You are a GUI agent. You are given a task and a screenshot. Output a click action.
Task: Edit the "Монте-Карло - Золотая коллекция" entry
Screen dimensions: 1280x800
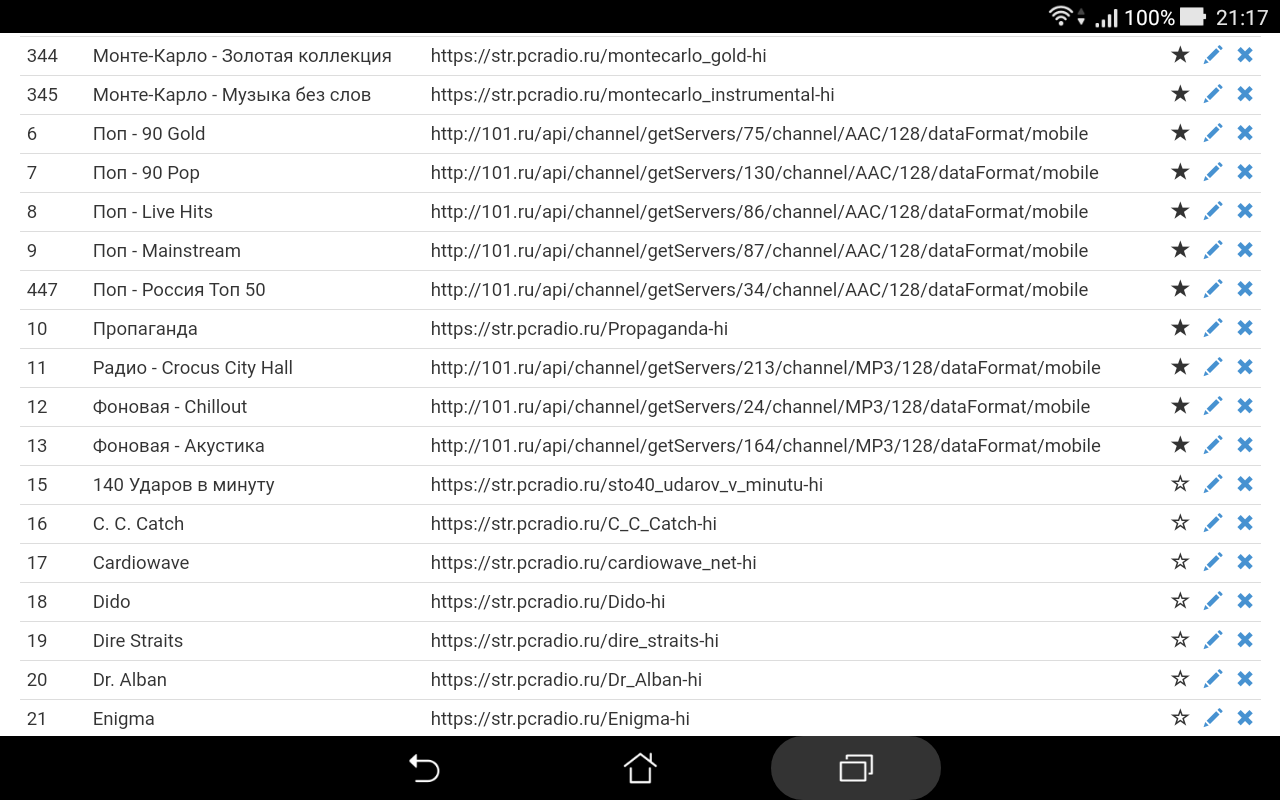1213,54
